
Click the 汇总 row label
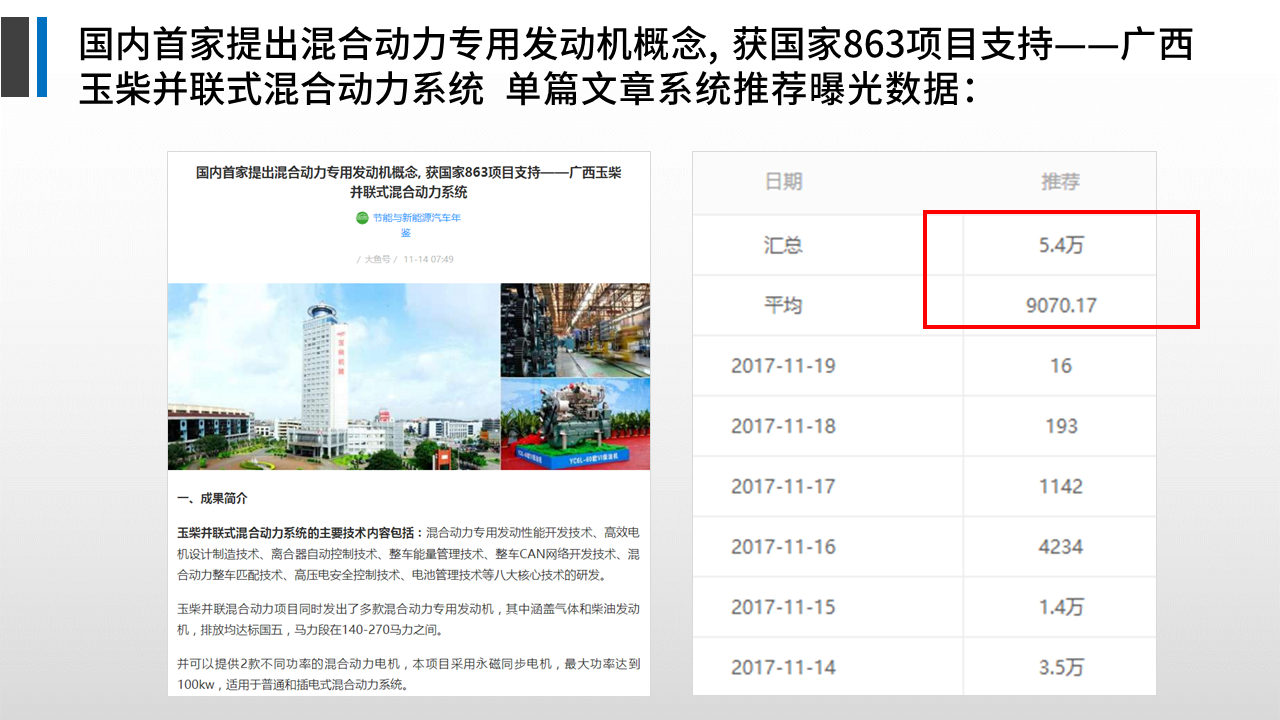pos(783,245)
